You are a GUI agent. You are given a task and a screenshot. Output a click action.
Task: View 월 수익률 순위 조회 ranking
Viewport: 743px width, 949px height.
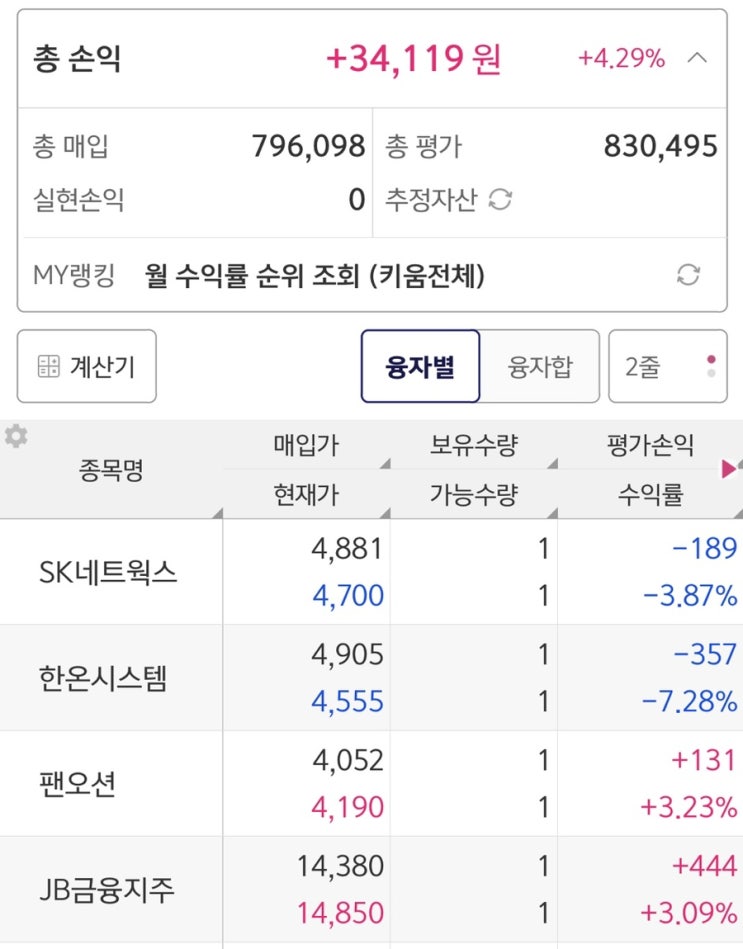pyautogui.click(x=315, y=275)
